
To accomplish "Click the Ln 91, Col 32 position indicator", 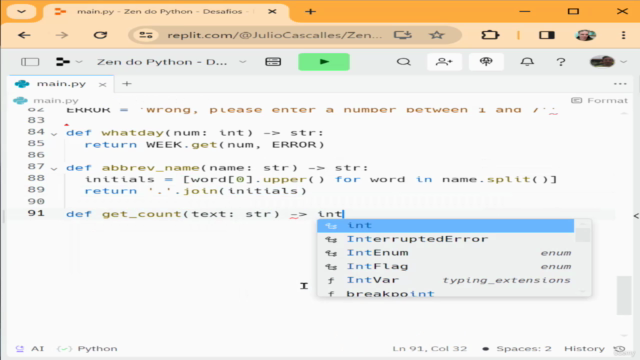I will 429,349.
